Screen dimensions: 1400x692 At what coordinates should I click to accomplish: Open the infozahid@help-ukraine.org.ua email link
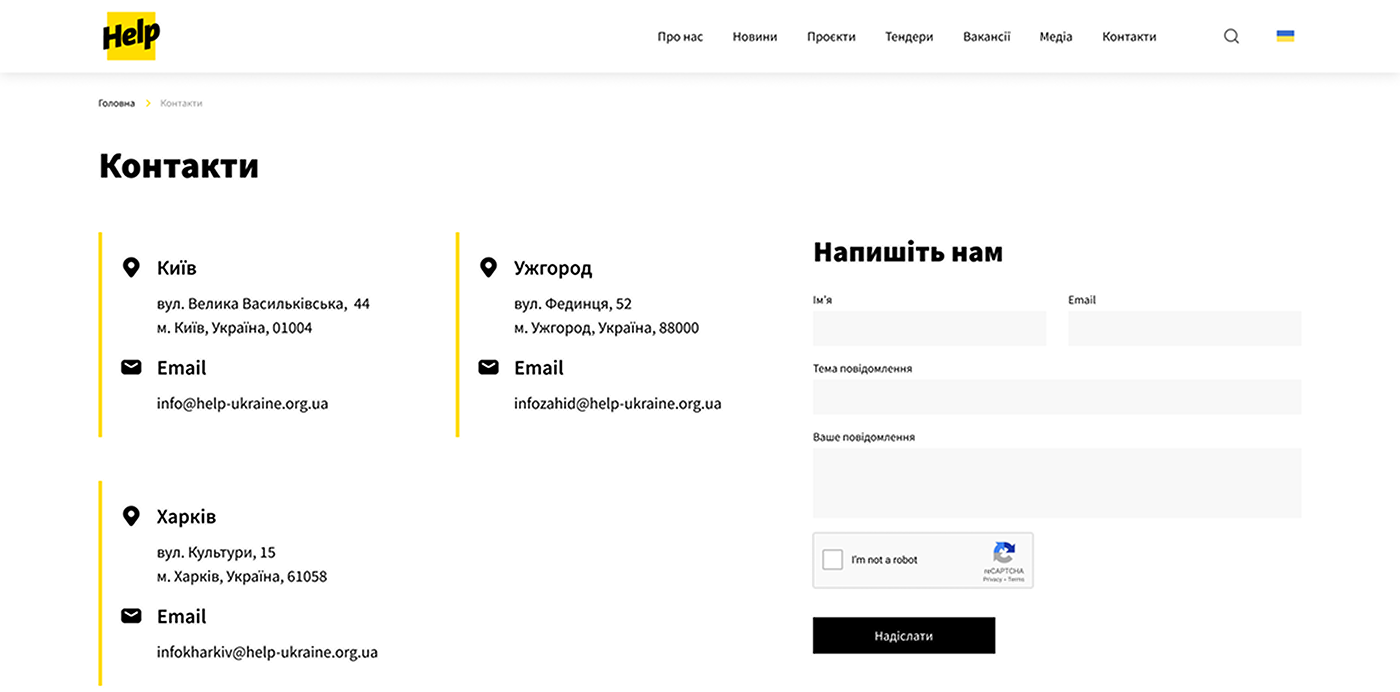pos(617,404)
